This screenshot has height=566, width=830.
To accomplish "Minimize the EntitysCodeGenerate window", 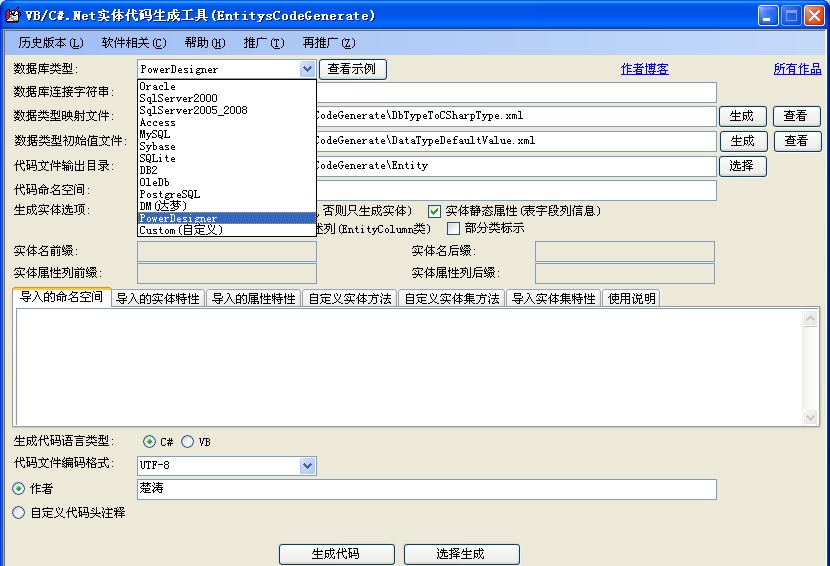I will click(x=768, y=15).
